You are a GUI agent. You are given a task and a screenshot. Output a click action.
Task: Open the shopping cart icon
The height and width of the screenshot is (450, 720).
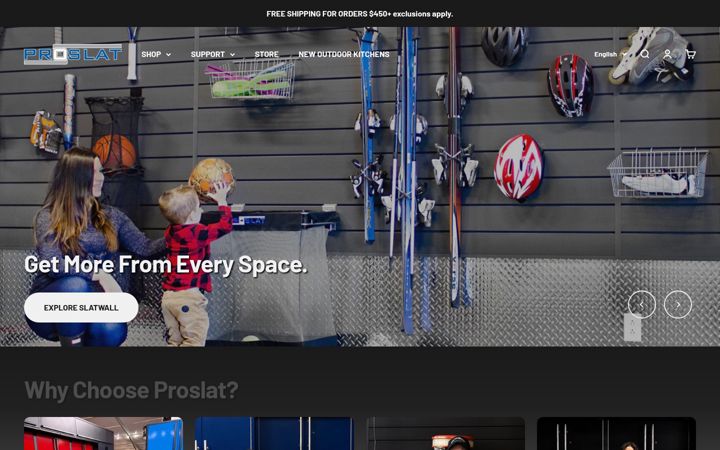pos(690,54)
